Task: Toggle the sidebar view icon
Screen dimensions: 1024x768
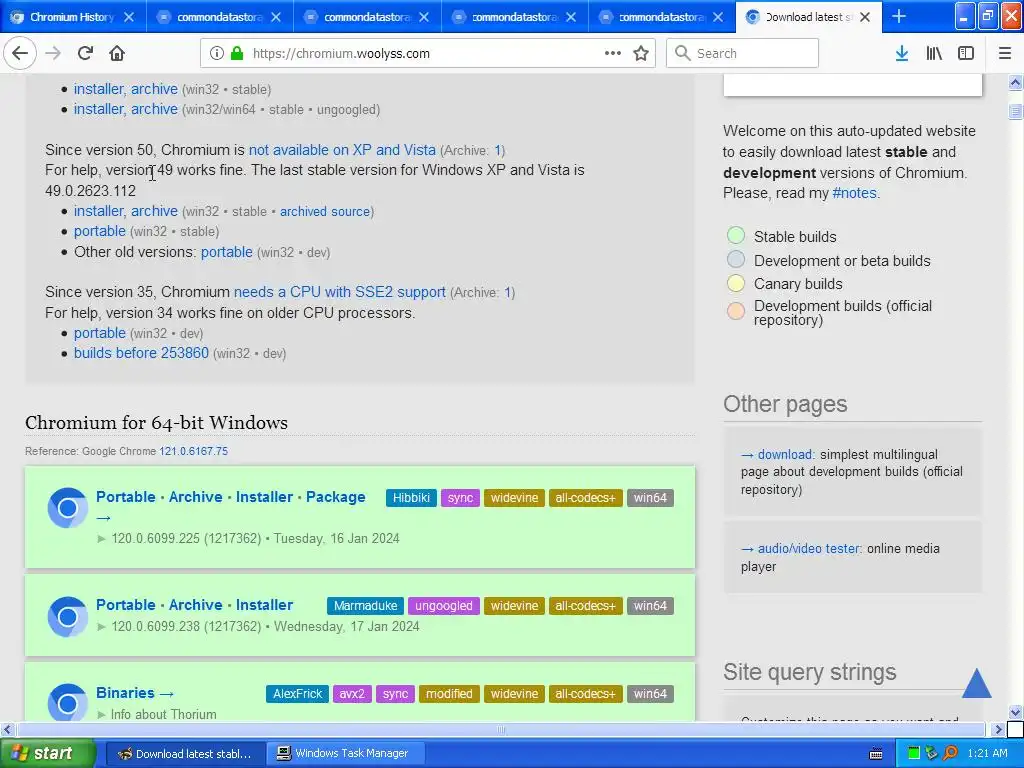Action: (966, 54)
